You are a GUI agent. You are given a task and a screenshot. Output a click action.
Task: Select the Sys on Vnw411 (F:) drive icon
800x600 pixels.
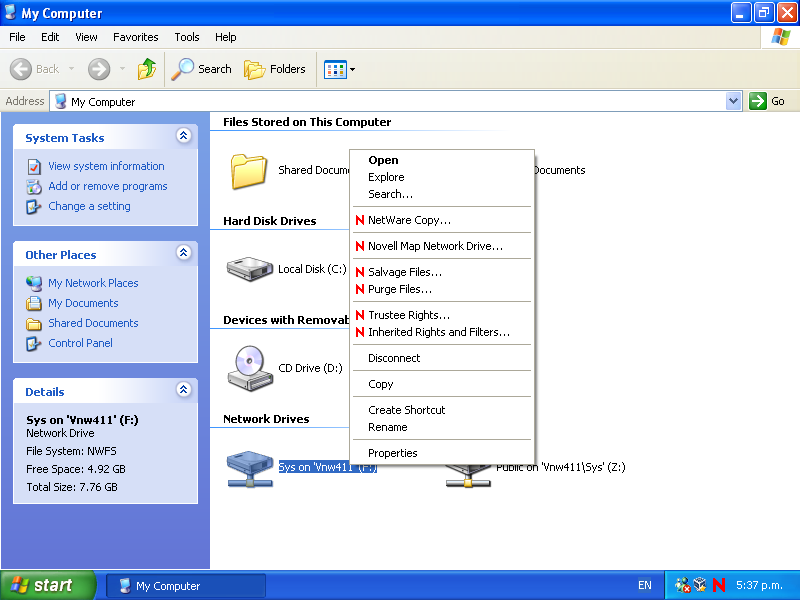(x=249, y=468)
